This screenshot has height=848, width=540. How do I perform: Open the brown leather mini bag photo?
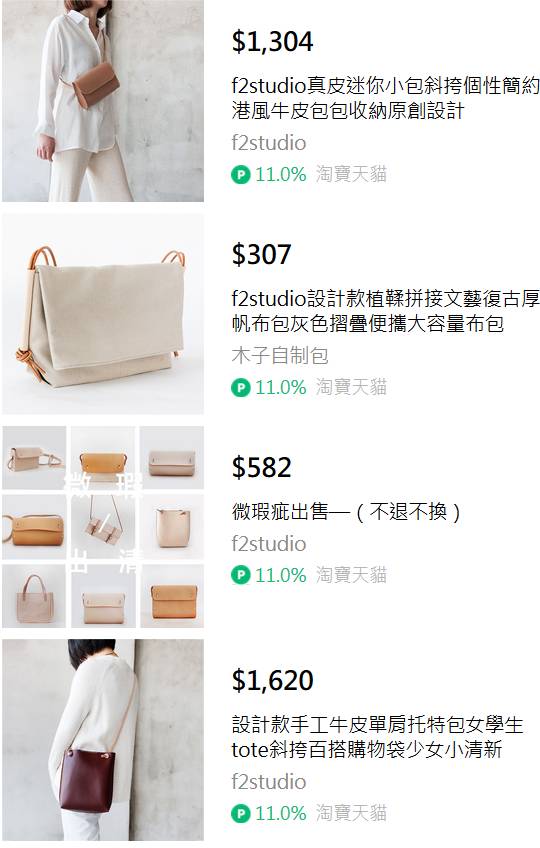[103, 101]
